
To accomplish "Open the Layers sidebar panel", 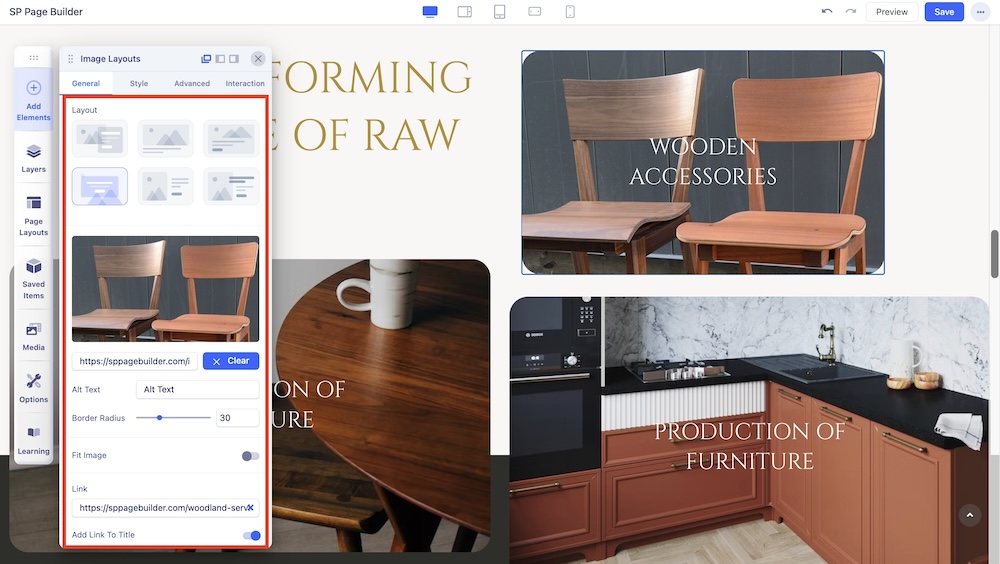I will (33, 157).
